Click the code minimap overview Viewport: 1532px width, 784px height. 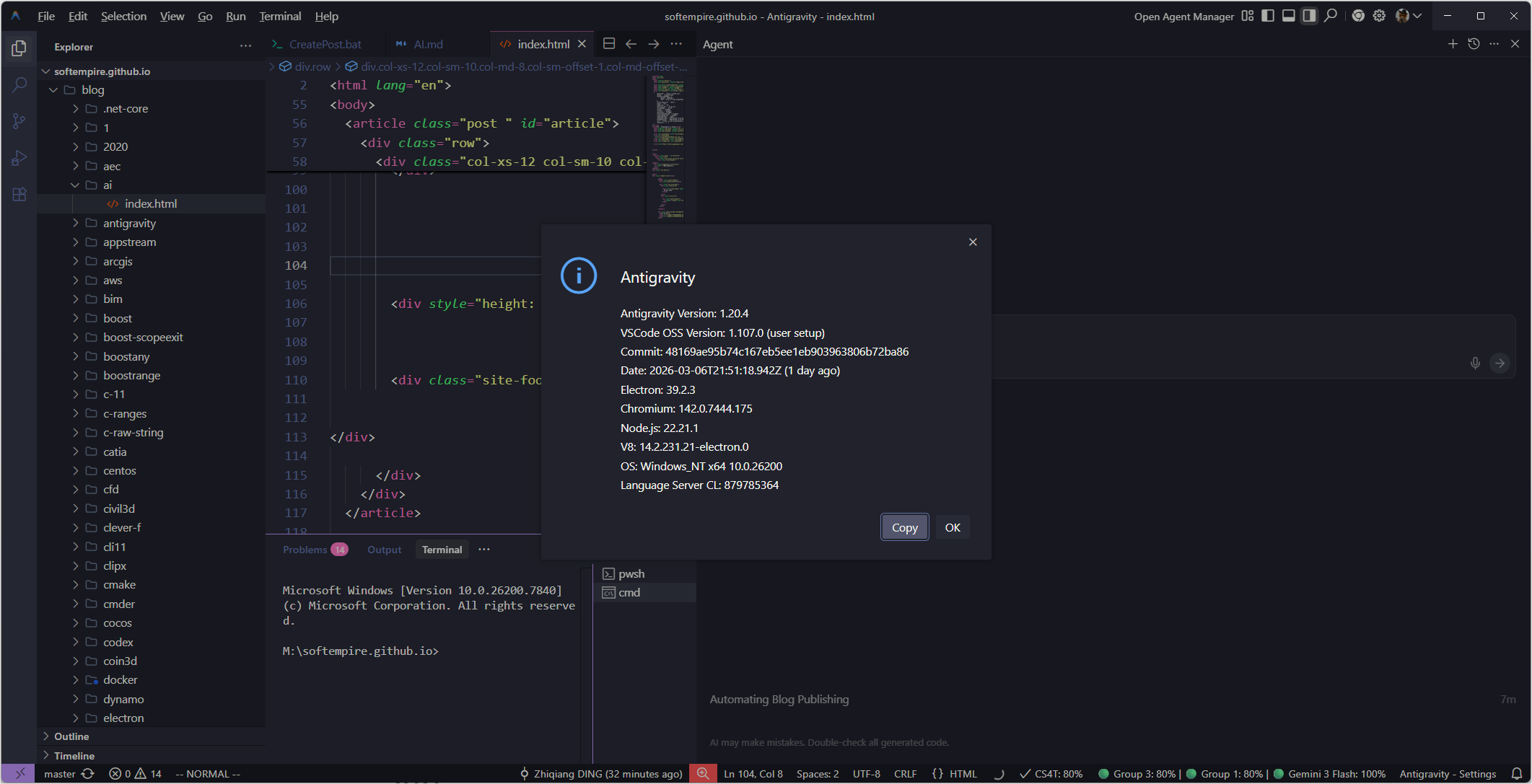pyautogui.click(x=669, y=144)
